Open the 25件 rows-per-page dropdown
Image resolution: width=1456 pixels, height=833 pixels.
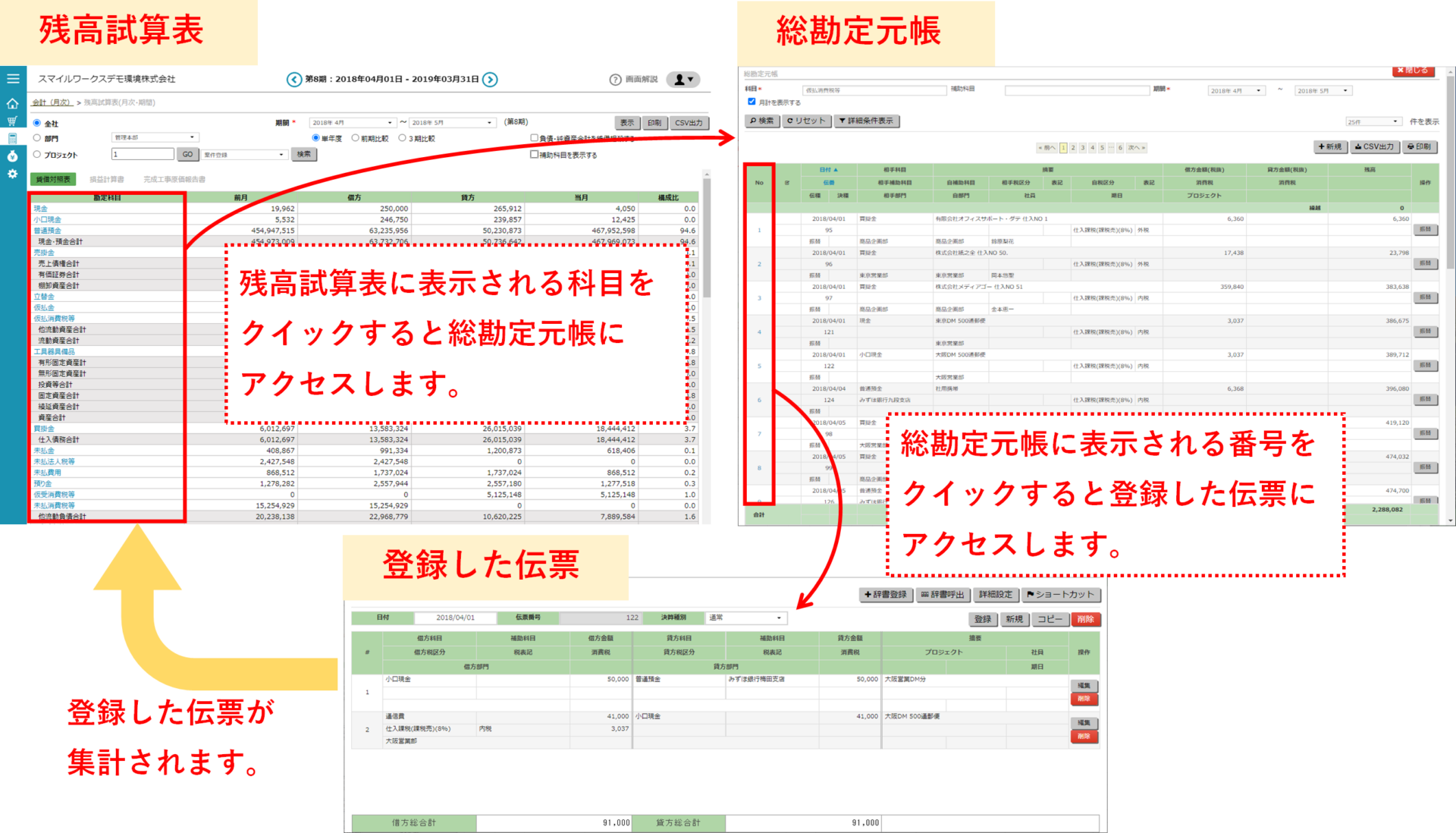pyautogui.click(x=1373, y=122)
